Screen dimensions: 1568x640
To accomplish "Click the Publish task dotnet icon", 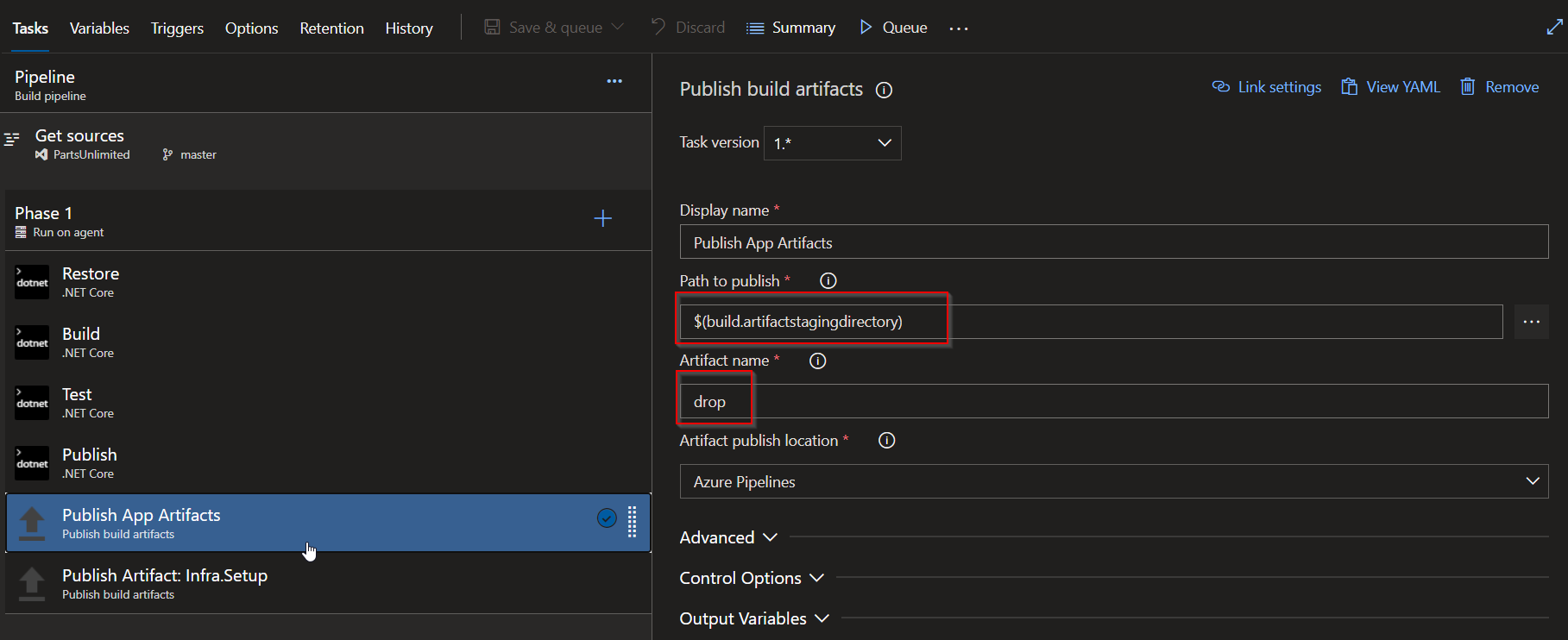I will coord(32,463).
